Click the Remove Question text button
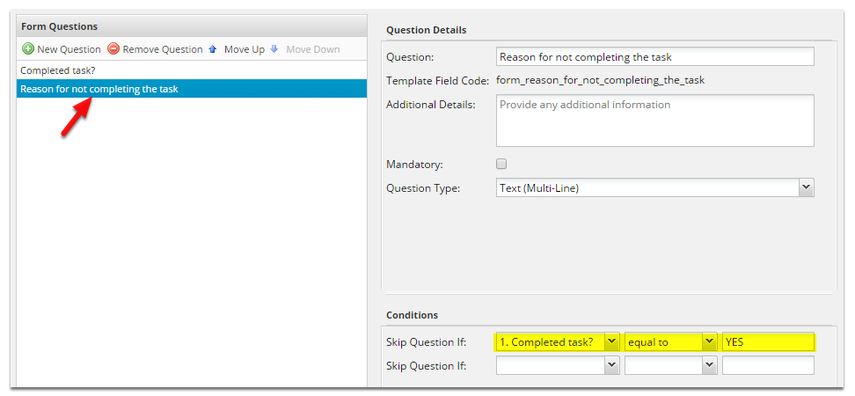The height and width of the screenshot is (396, 855). [x=162, y=50]
